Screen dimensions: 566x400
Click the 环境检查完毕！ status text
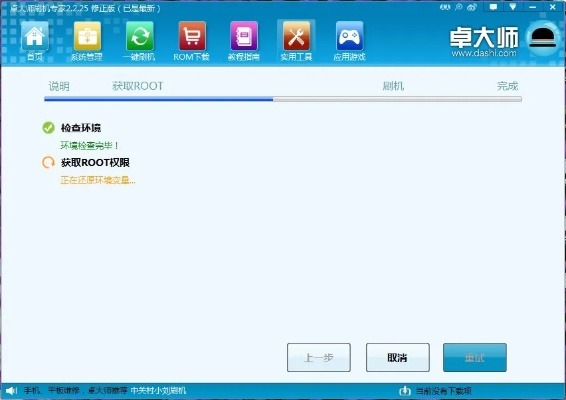89,145
